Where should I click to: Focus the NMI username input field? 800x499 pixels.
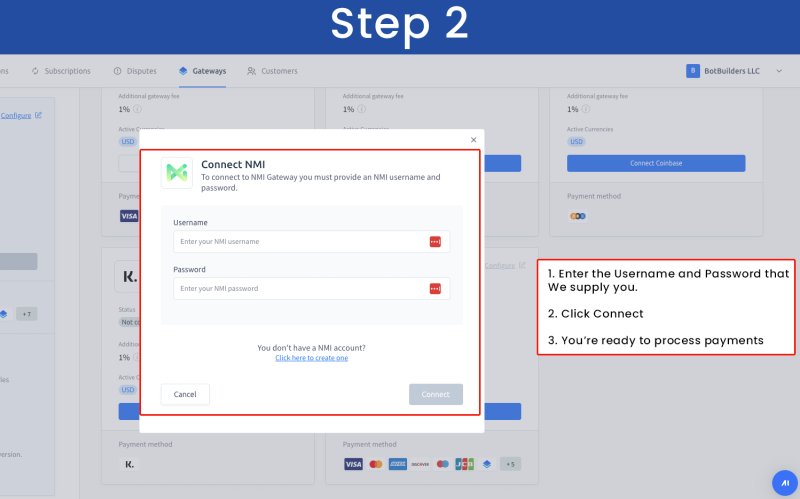pyautogui.click(x=311, y=241)
